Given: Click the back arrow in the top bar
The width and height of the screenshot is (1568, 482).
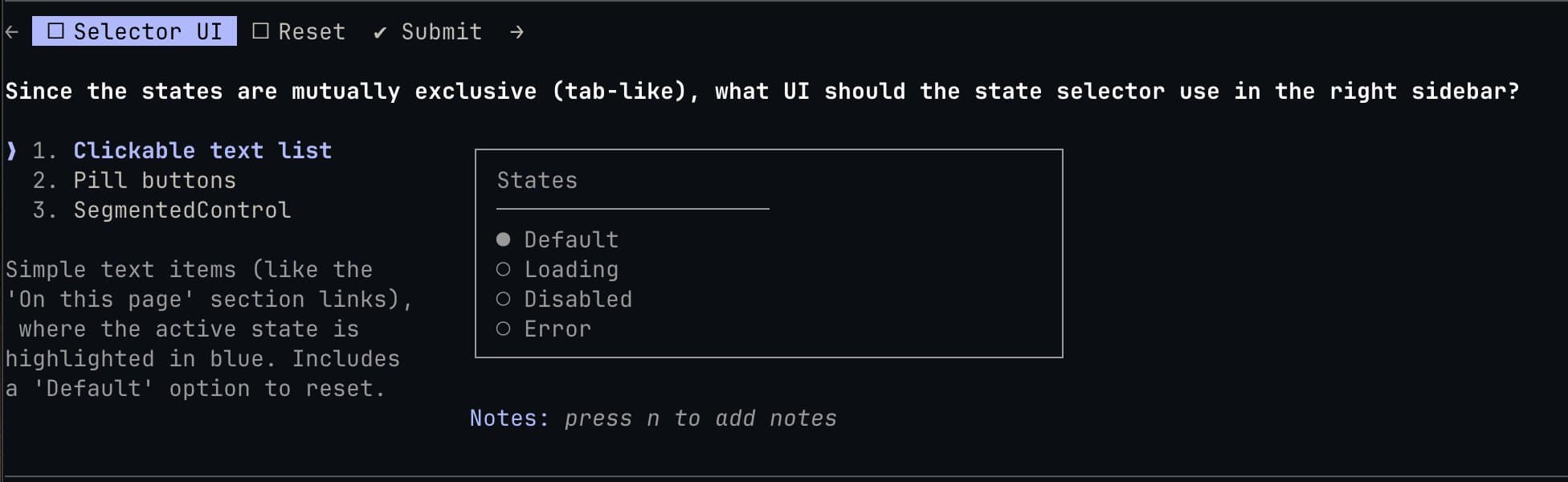Looking at the screenshot, I should coord(10,31).
